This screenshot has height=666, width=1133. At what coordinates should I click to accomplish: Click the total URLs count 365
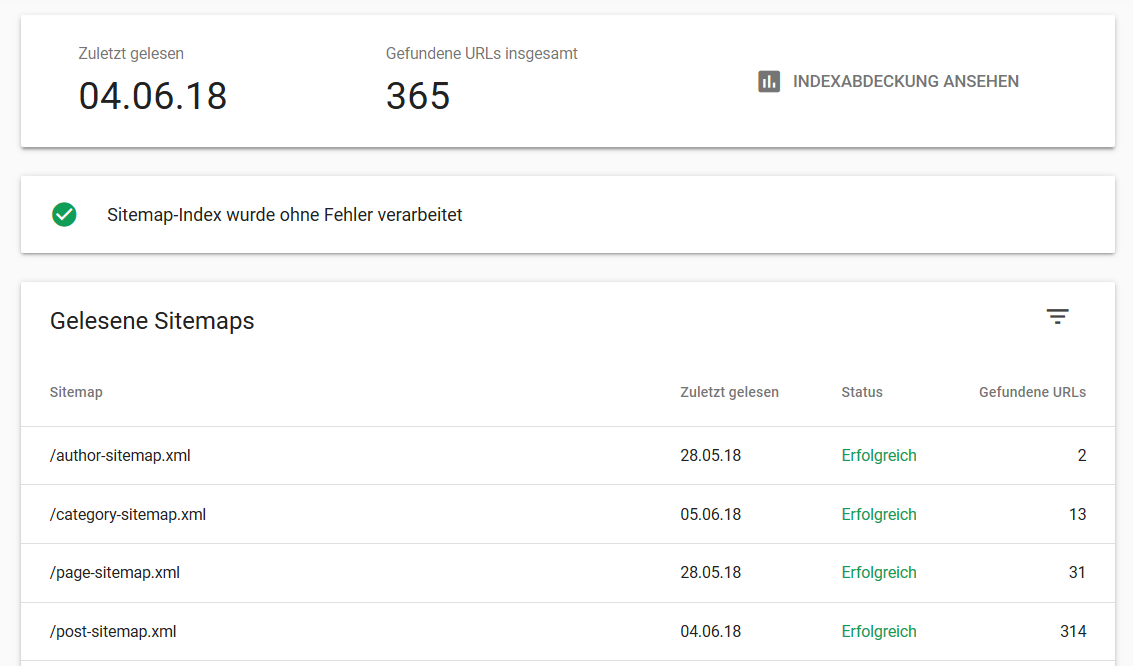tap(417, 96)
